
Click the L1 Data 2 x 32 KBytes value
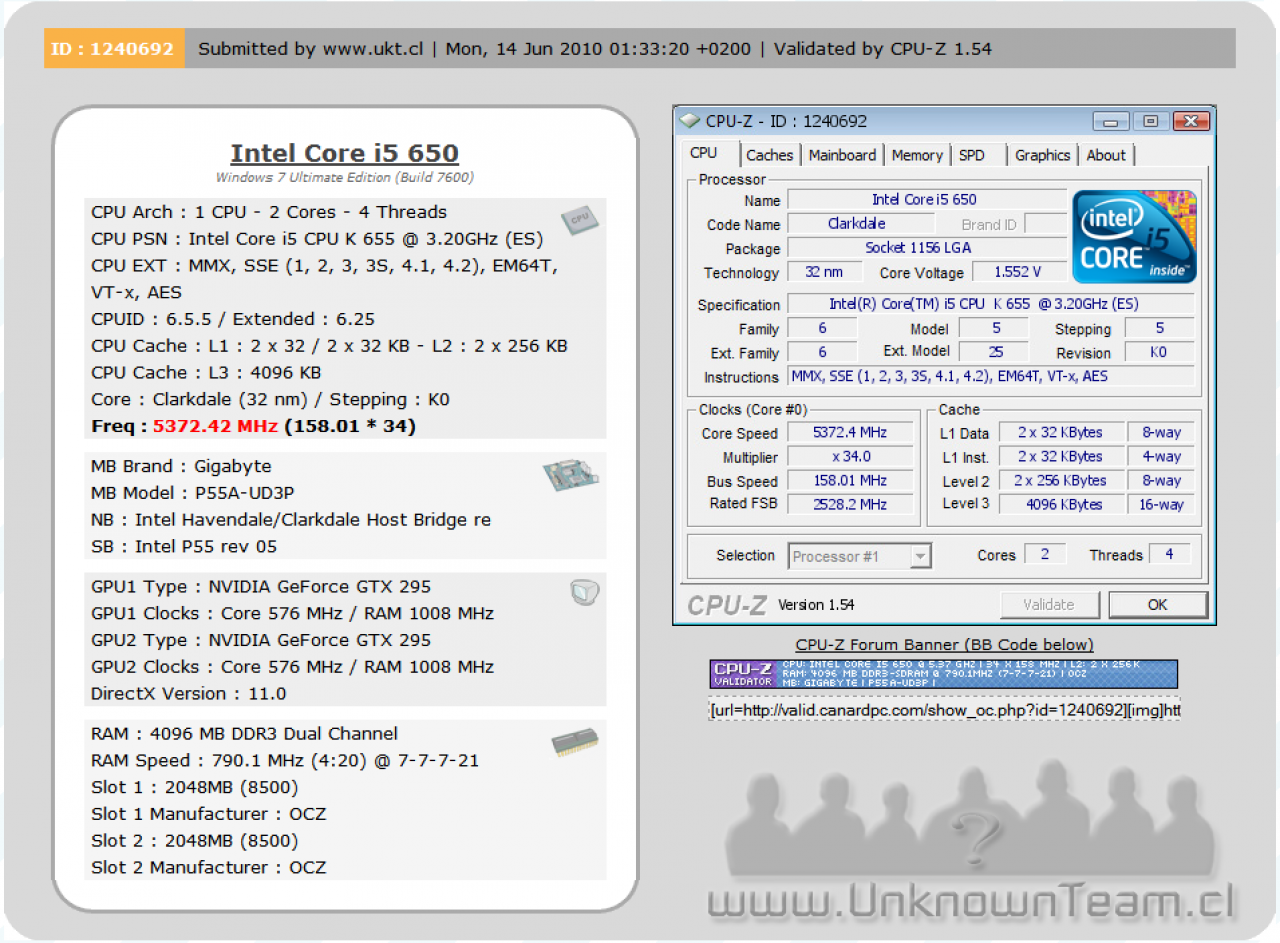point(1060,433)
